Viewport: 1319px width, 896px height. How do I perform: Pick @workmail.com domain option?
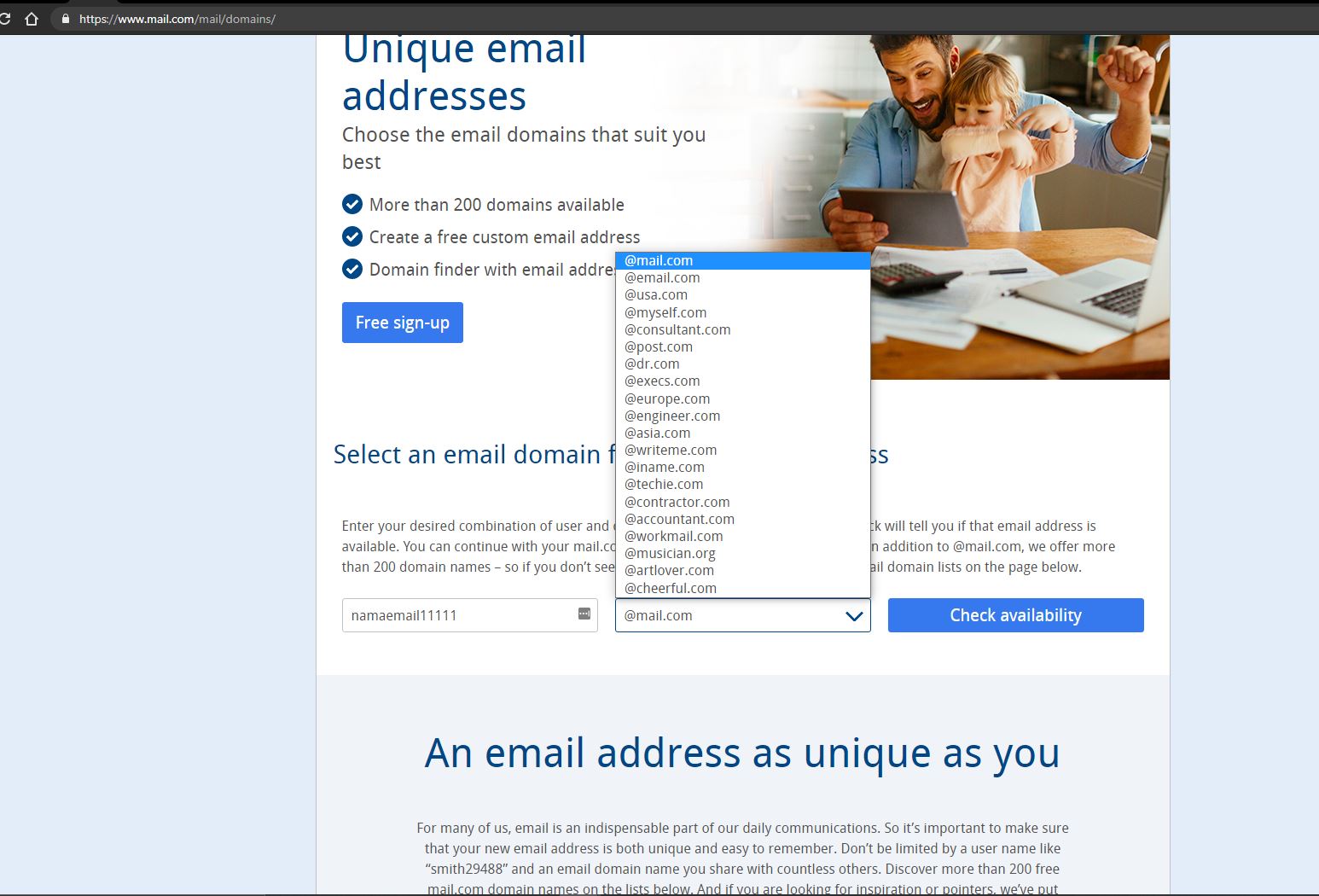pos(742,536)
